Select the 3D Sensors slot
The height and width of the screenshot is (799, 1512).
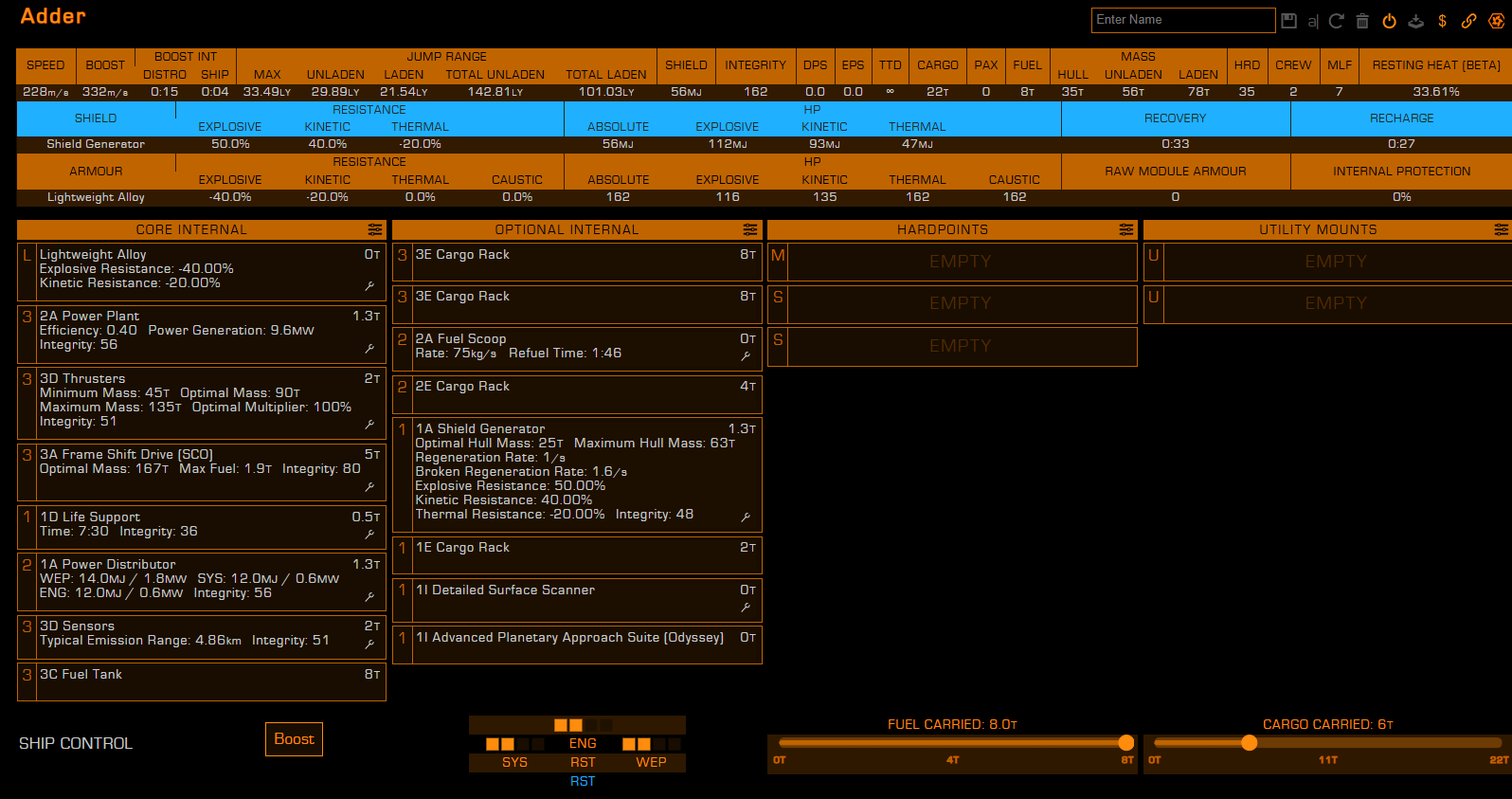(202, 637)
